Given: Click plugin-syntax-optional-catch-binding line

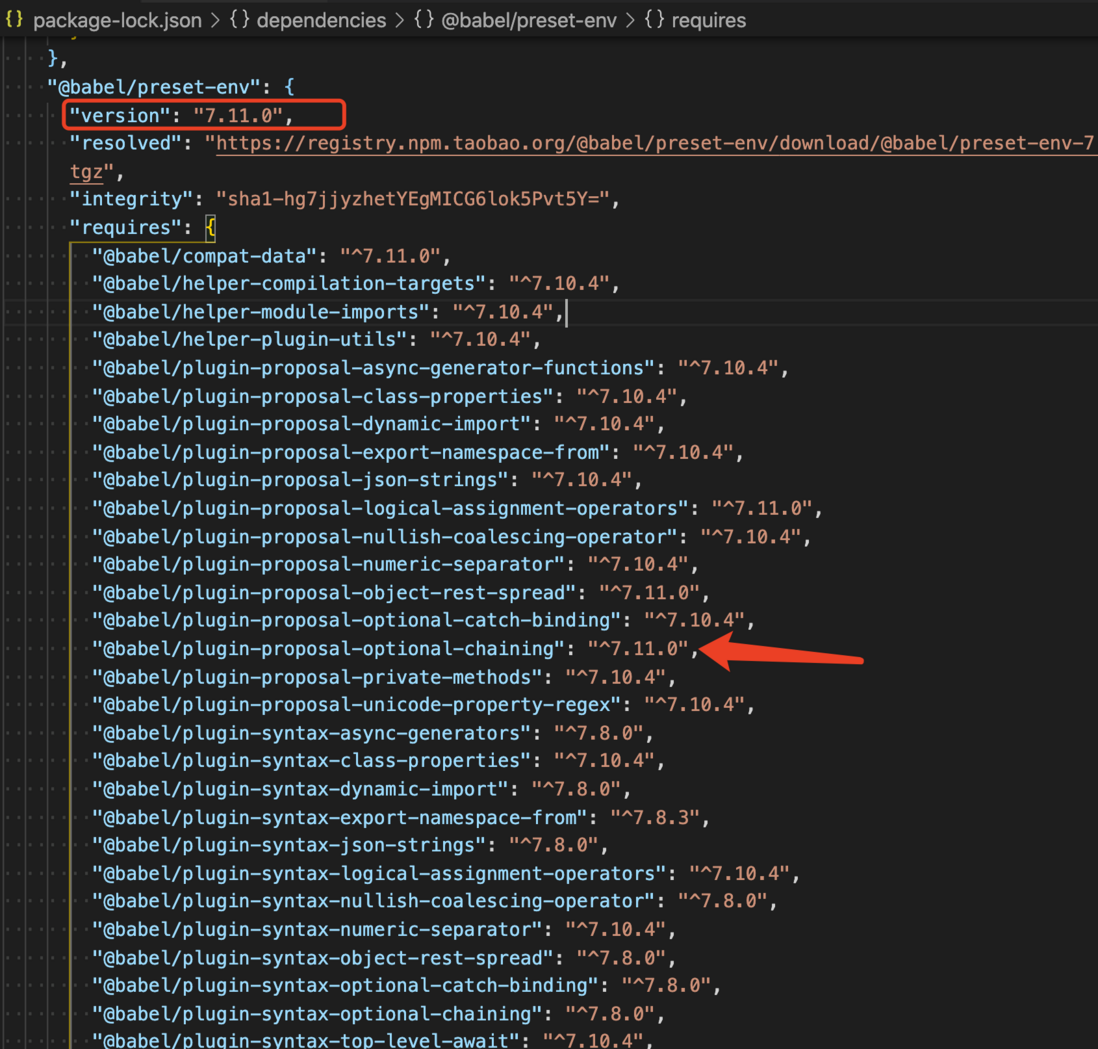Looking at the screenshot, I should click(406, 986).
